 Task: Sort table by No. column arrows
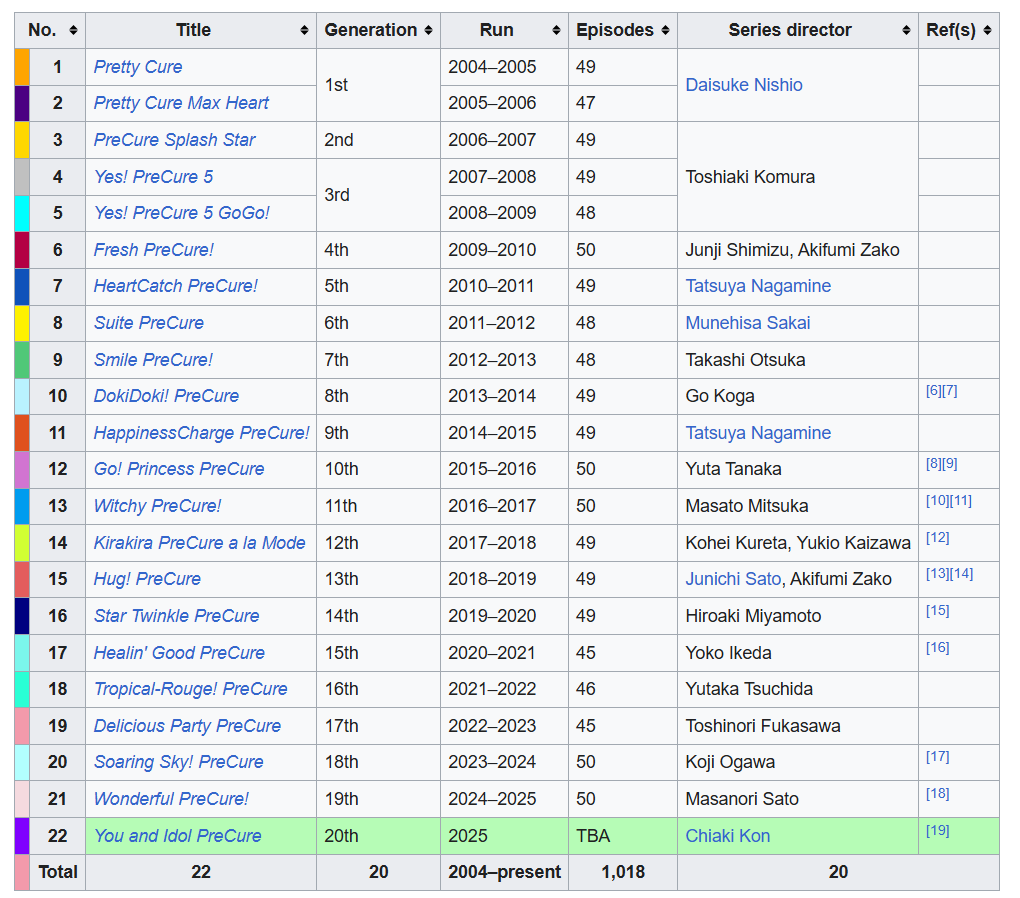pos(73,31)
